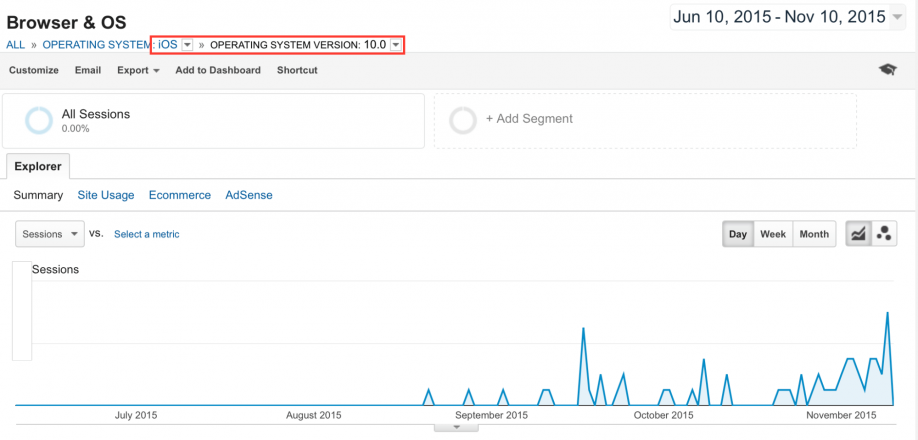Click the ALL breadcrumb link

point(15,45)
